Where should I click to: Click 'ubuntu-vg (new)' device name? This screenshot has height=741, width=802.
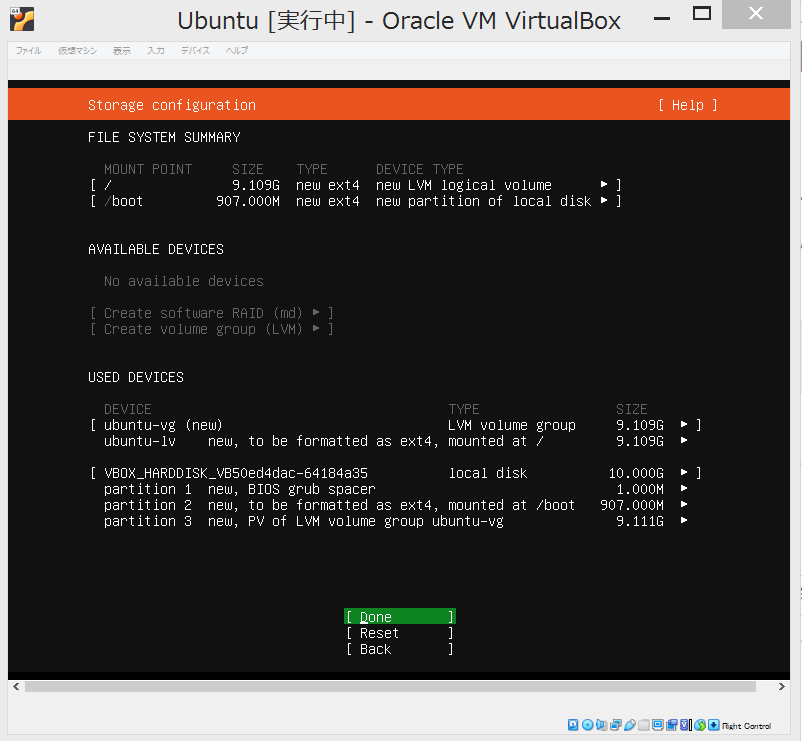[163, 425]
